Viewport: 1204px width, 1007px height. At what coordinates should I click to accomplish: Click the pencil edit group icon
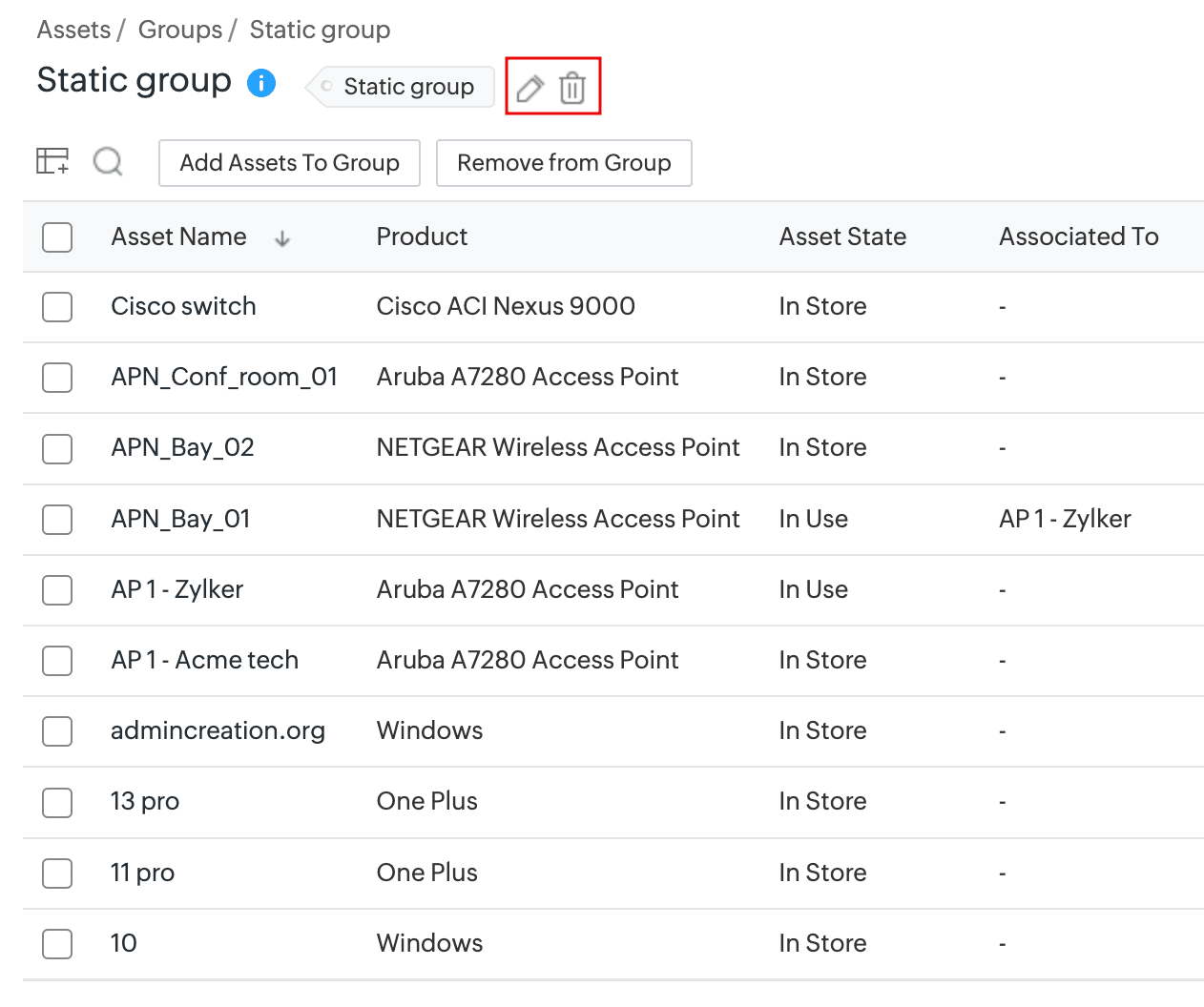pyautogui.click(x=529, y=88)
